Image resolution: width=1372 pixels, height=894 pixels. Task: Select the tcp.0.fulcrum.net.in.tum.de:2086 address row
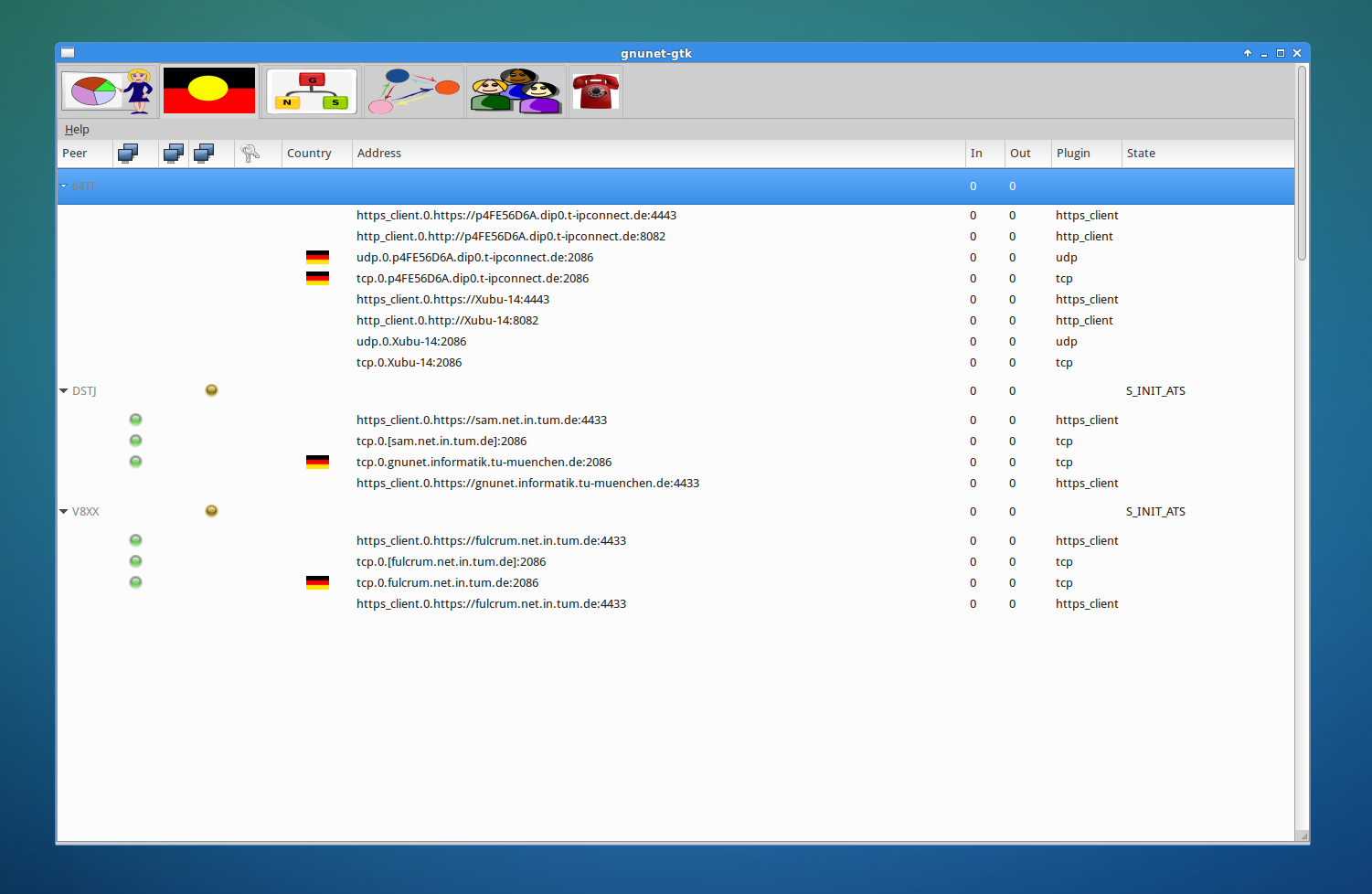coord(447,583)
